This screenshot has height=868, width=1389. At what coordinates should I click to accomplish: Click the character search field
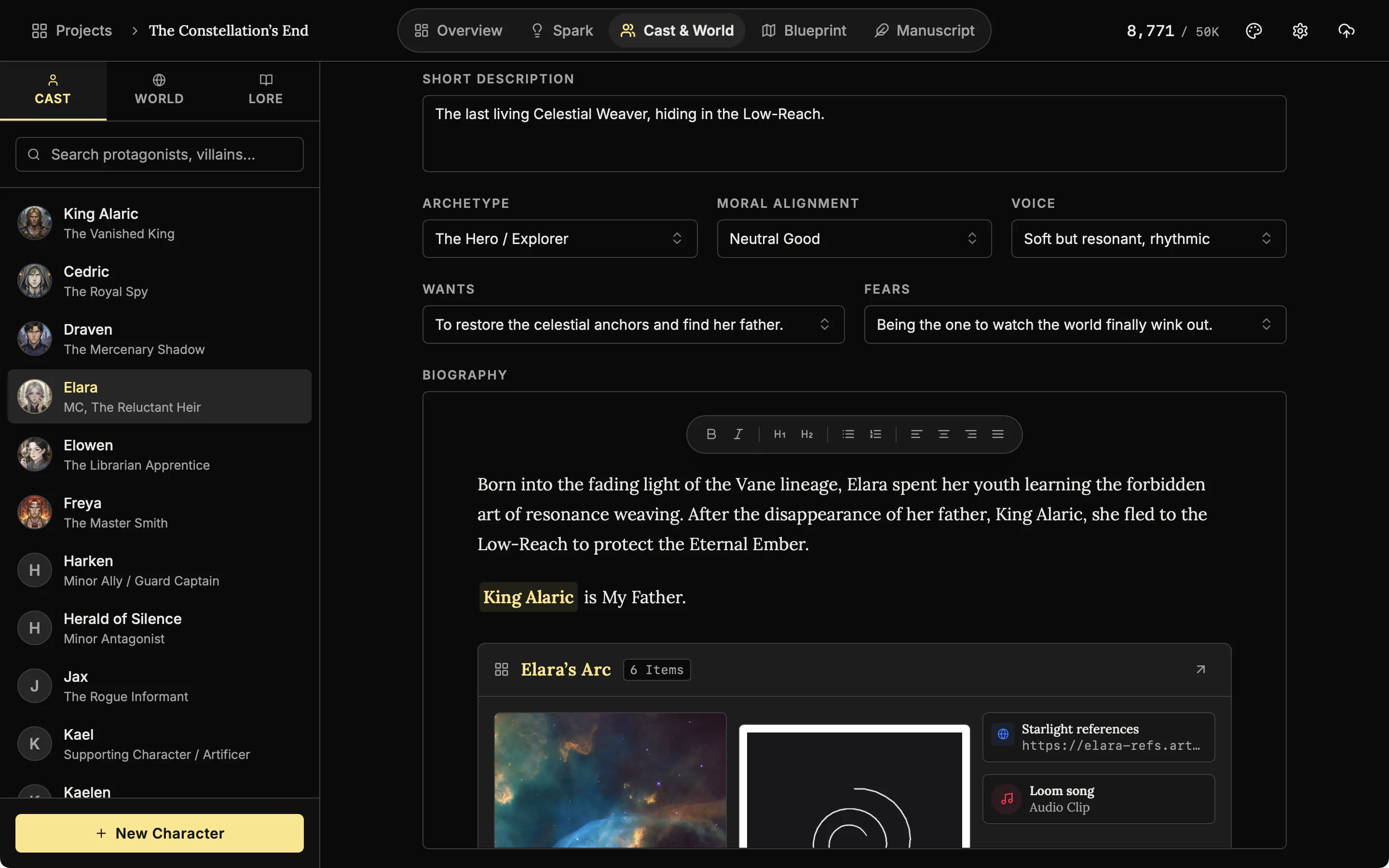[159, 154]
